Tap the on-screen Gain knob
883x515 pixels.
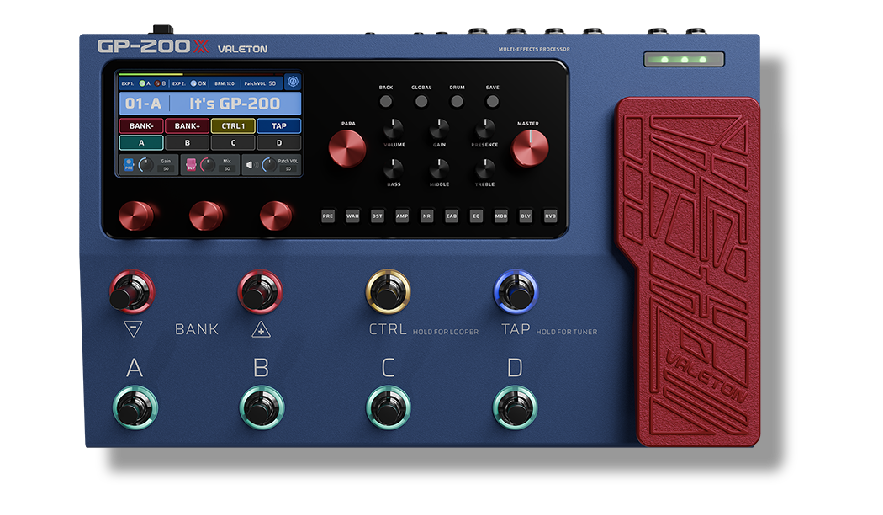(x=146, y=165)
